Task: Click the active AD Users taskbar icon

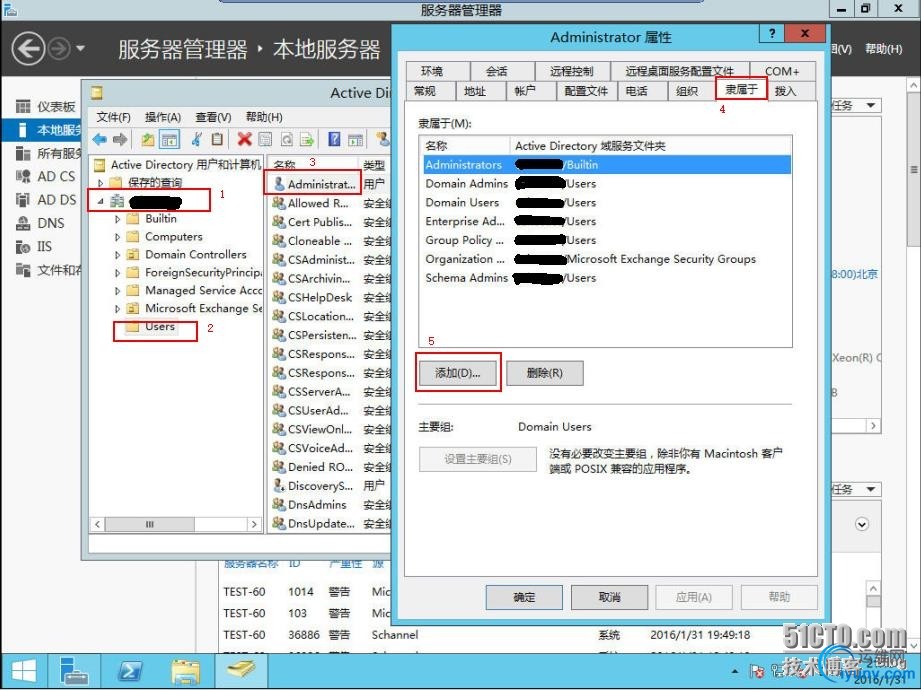Action: pyautogui.click(x=241, y=671)
